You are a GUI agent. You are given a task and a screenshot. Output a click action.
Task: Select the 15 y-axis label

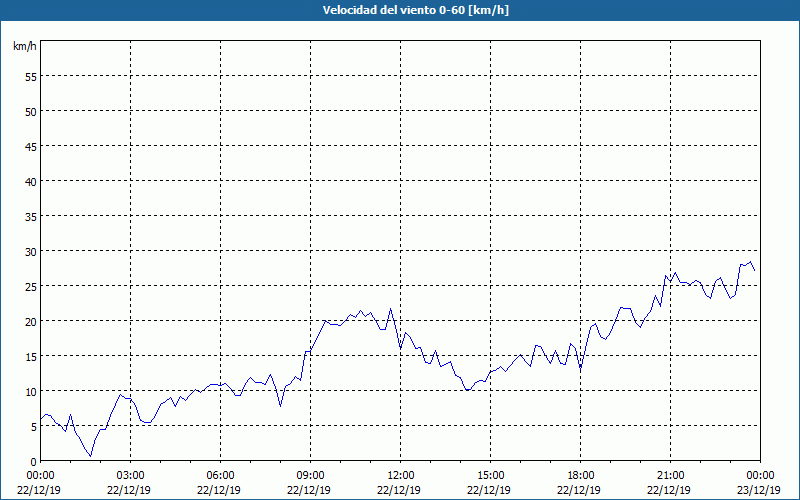(x=31, y=356)
